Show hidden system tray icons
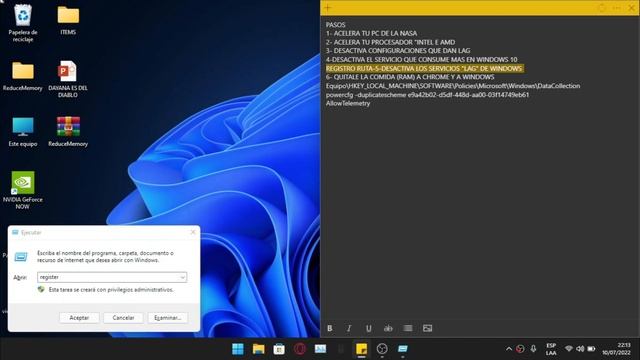This screenshot has height=360, width=640. [x=509, y=349]
